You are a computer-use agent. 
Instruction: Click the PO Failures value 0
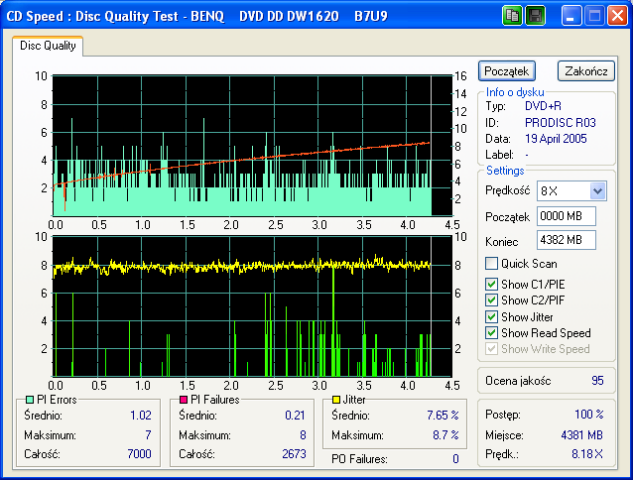click(x=455, y=459)
